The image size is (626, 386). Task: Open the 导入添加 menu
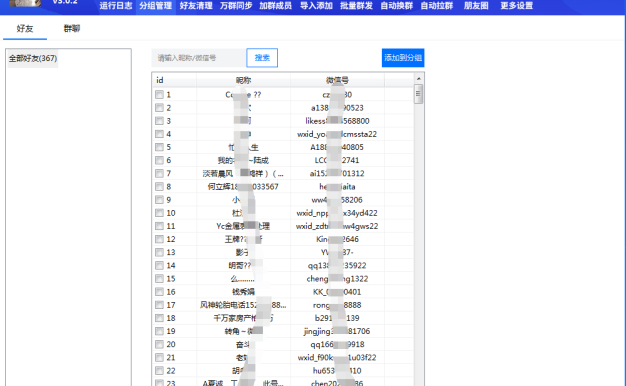tap(316, 6)
